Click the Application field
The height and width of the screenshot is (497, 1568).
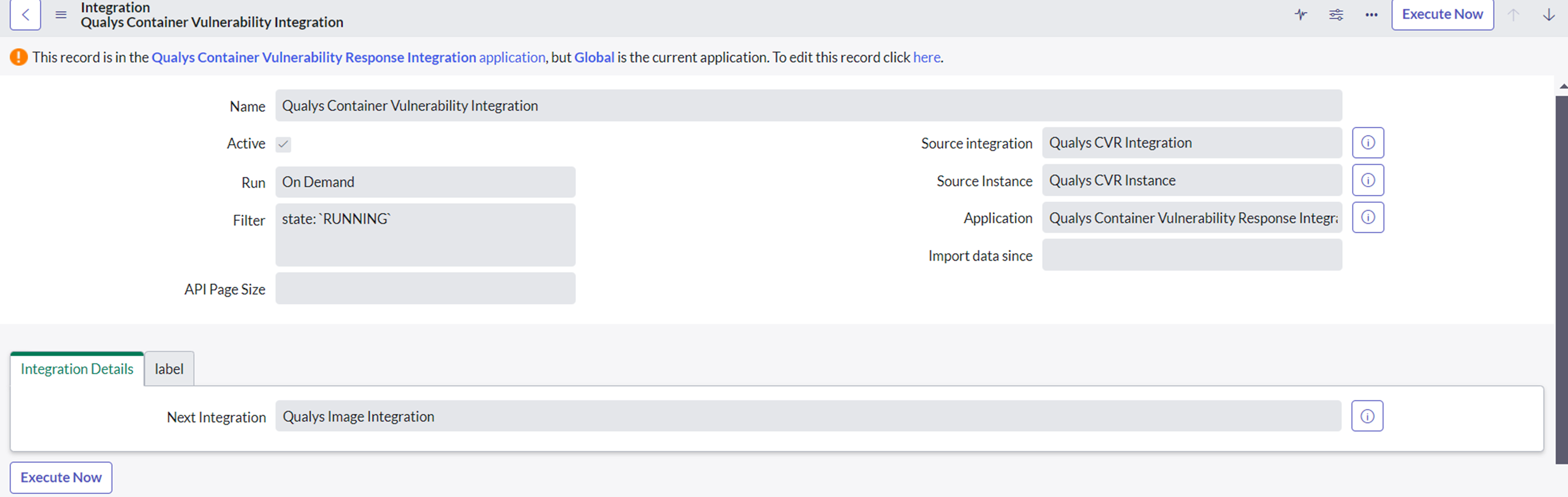pyautogui.click(x=1192, y=217)
